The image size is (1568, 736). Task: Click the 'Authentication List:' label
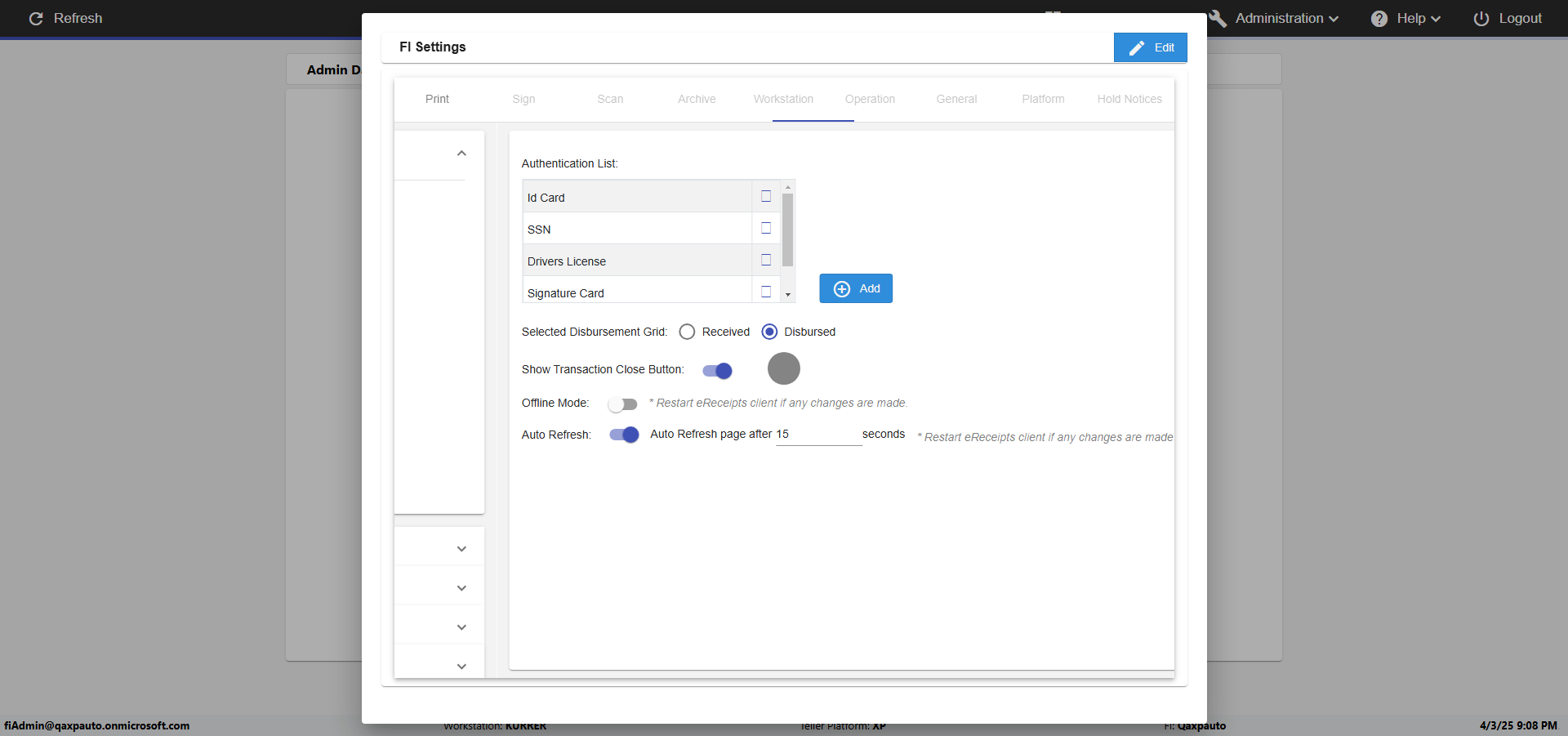click(570, 163)
